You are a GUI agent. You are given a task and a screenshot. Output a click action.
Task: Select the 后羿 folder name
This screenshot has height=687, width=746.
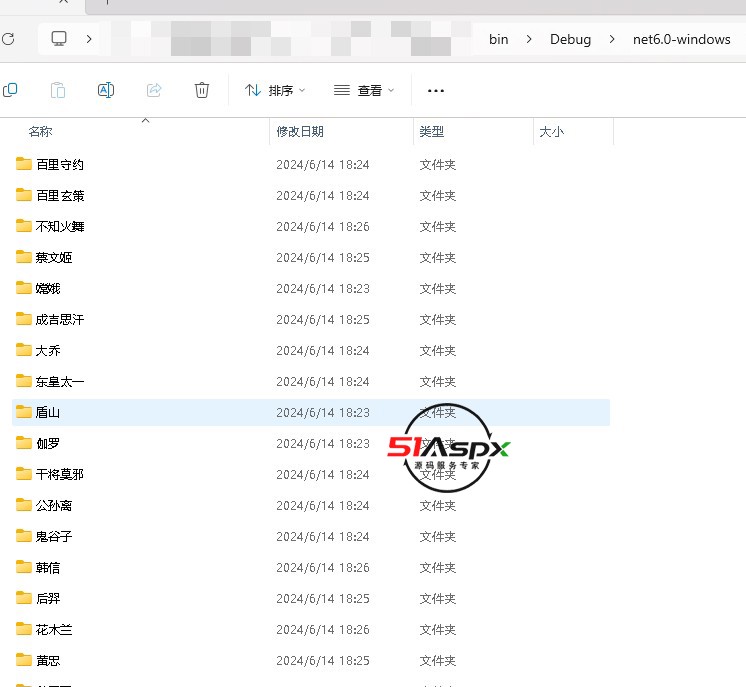48,599
